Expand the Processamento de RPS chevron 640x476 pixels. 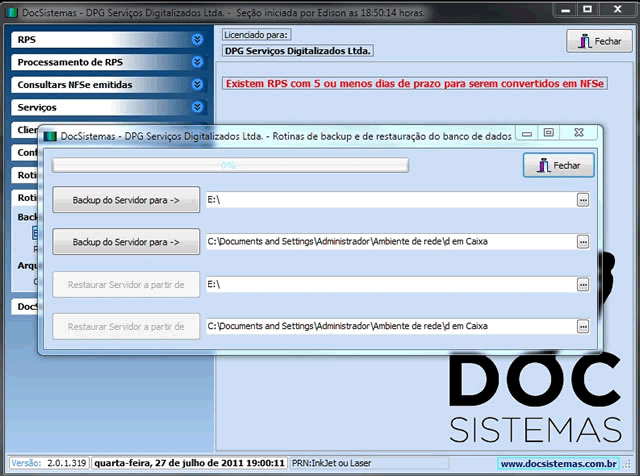coord(198,62)
